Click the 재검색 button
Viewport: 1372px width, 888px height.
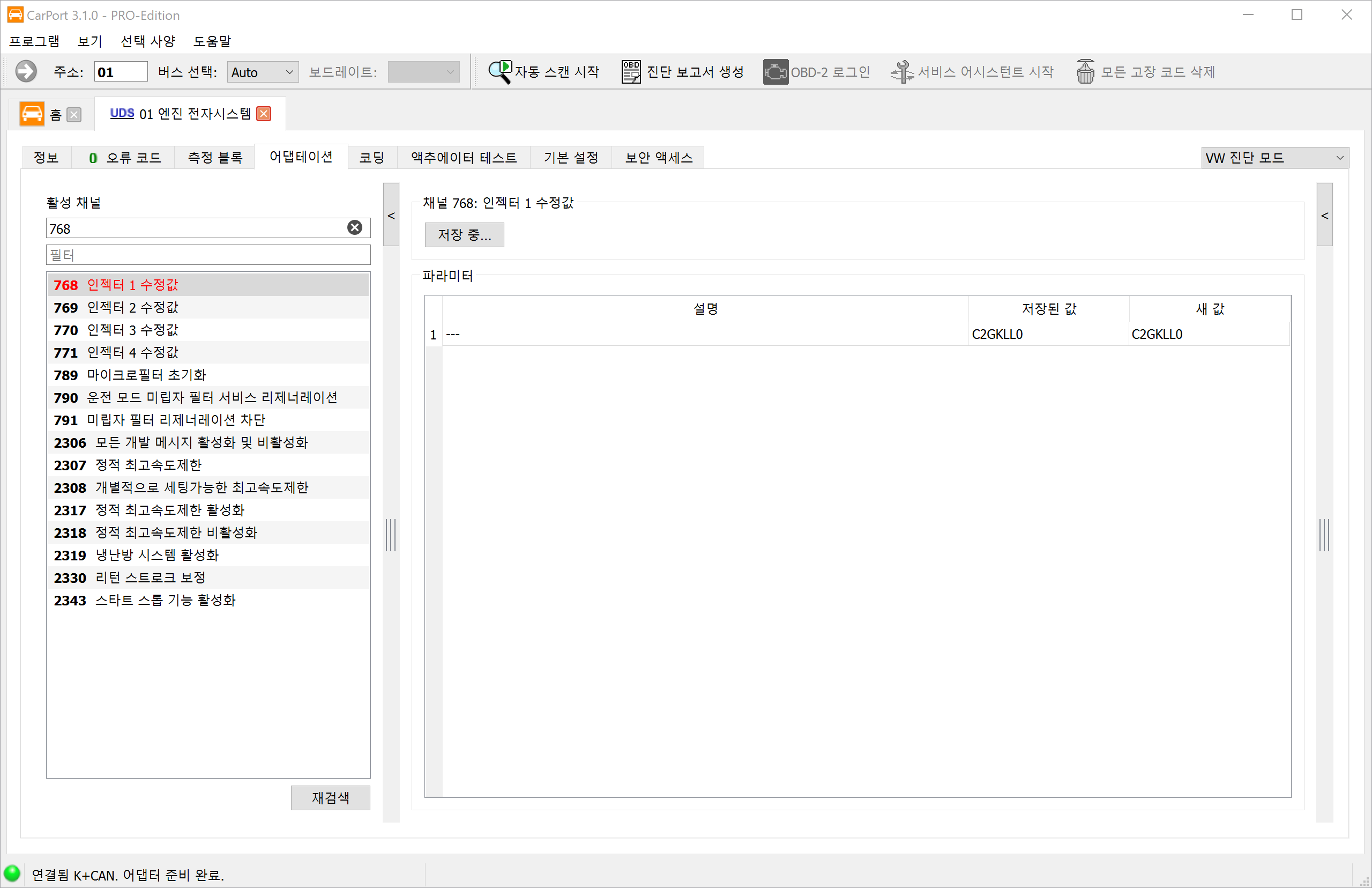click(x=331, y=797)
